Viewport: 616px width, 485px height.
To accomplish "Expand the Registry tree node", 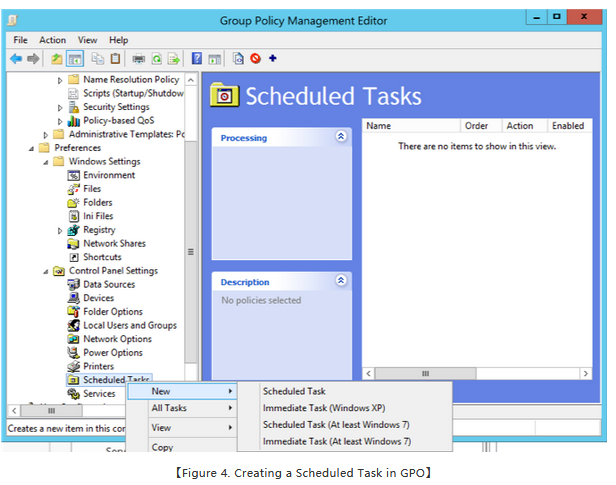I will (x=60, y=230).
